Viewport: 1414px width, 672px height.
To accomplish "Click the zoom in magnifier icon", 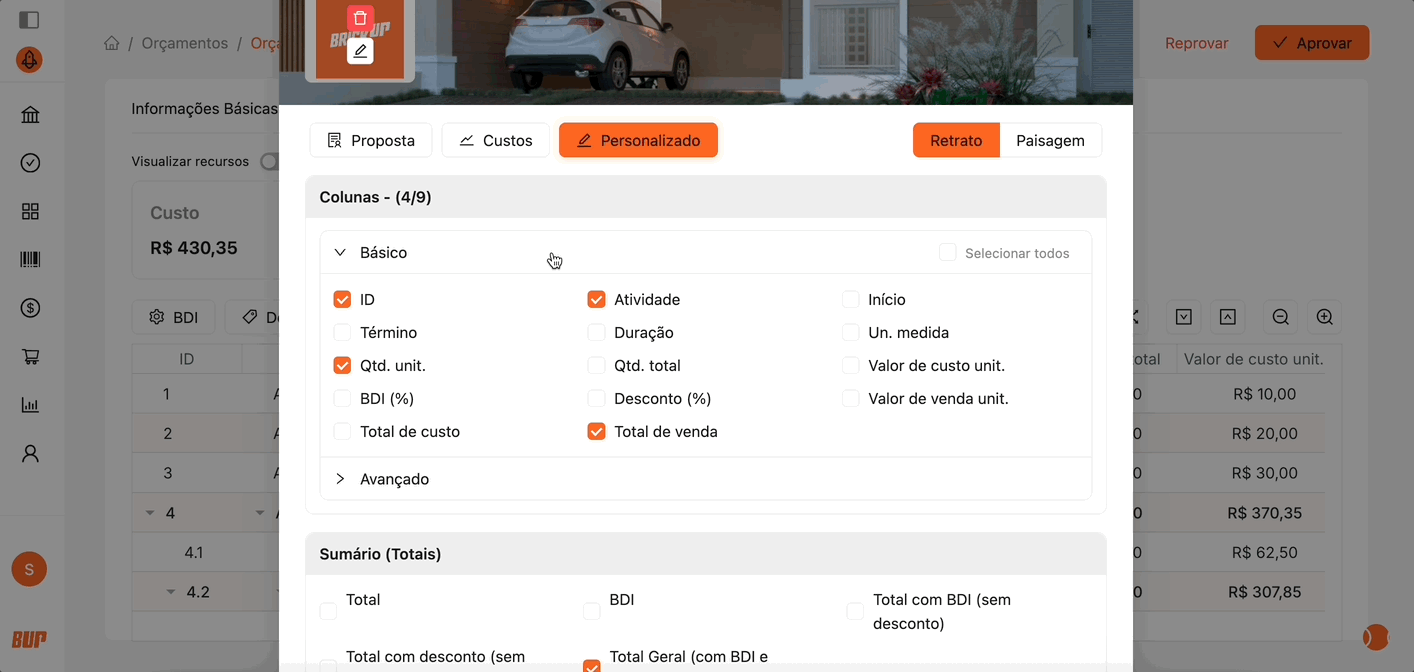I will (x=1324, y=317).
